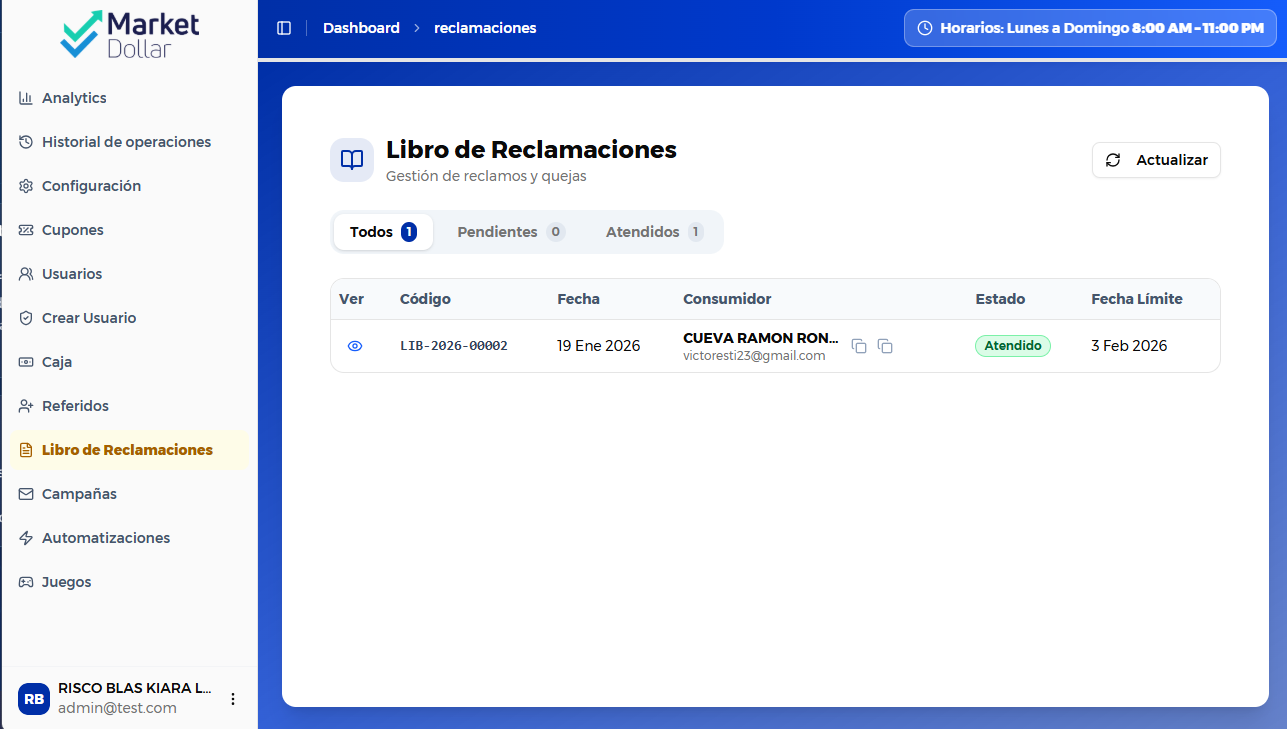The image size is (1287, 729).
Task: Click user name RISCO BLAS KIARA L...
Action: (135, 688)
